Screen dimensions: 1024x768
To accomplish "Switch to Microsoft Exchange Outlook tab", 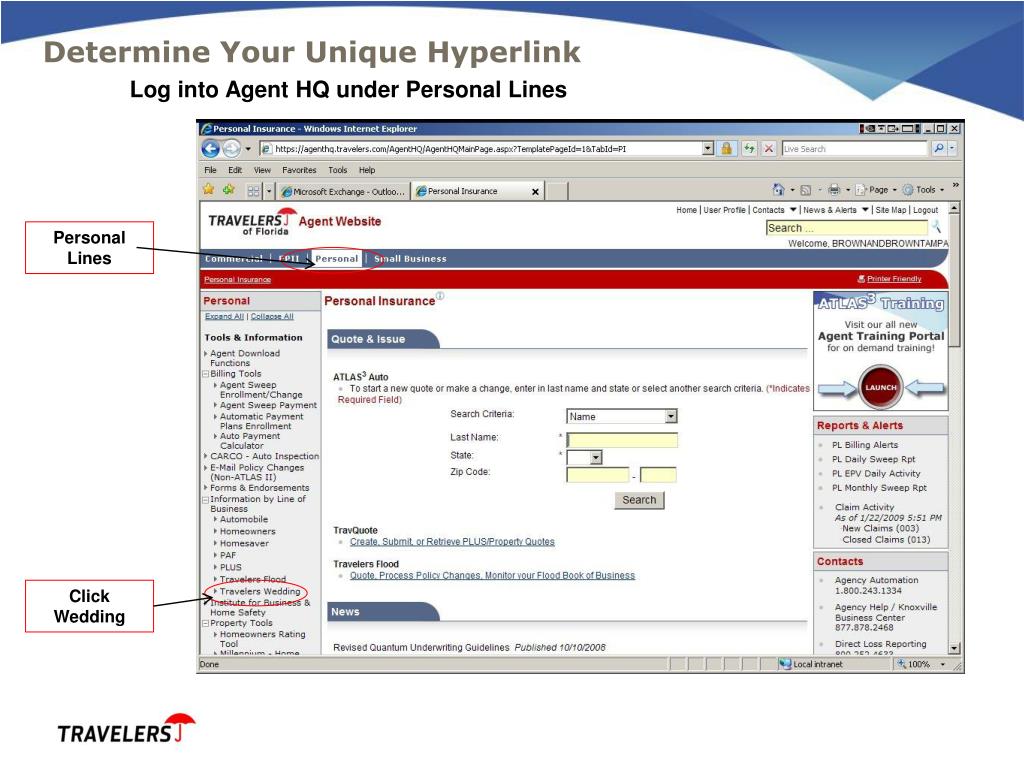I will coord(343,191).
